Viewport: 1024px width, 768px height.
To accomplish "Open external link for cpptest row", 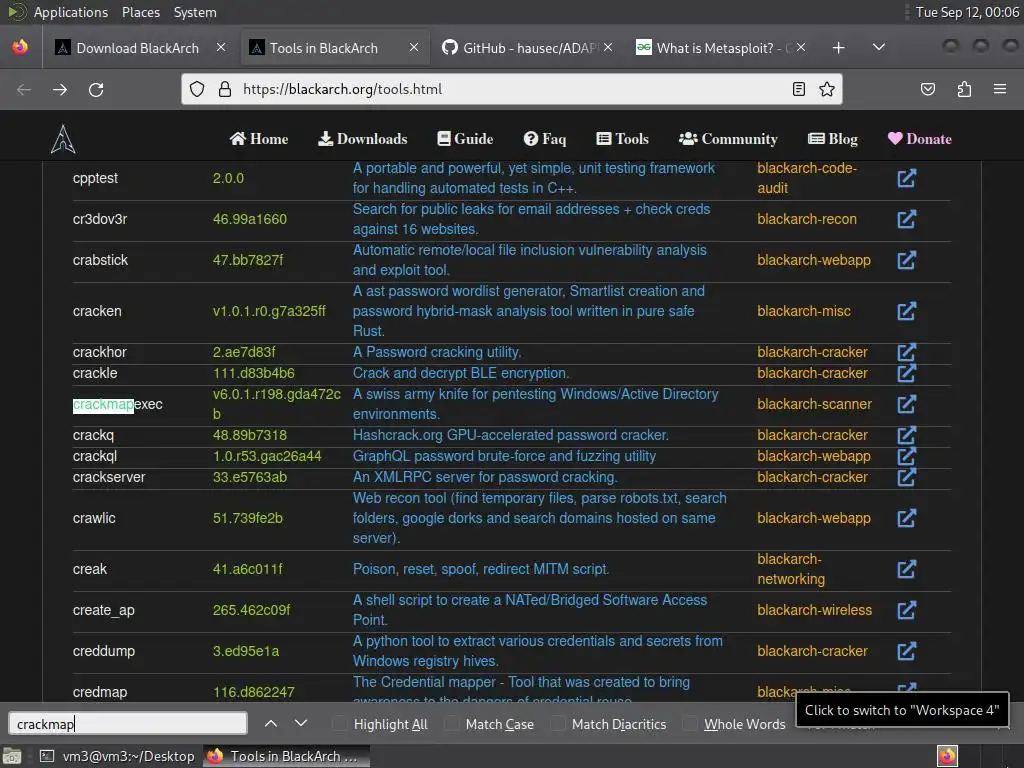I will (906, 178).
